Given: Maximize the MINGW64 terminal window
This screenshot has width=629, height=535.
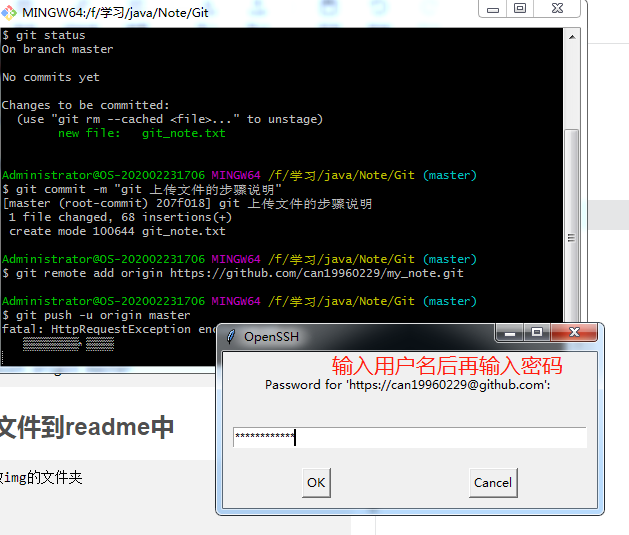Looking at the screenshot, I should click(520, 9).
